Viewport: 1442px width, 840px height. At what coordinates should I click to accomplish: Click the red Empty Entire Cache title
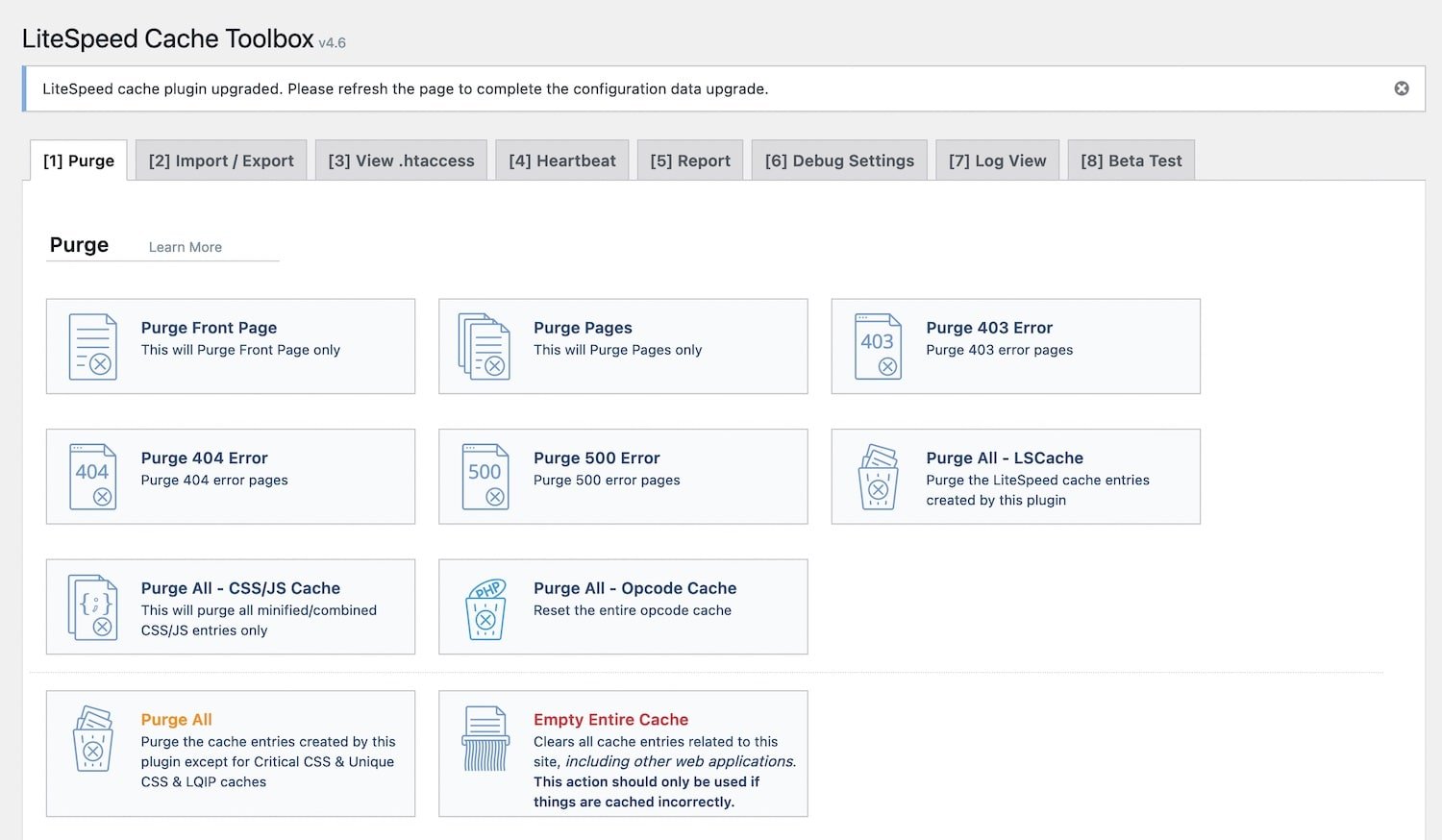click(611, 720)
